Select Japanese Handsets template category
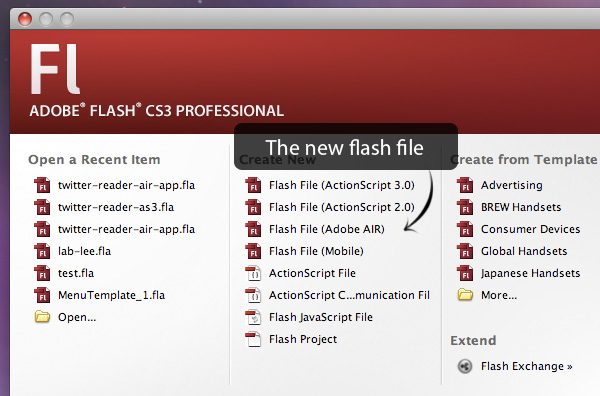Screen dimensions: 600x396 pyautogui.click(x=530, y=273)
